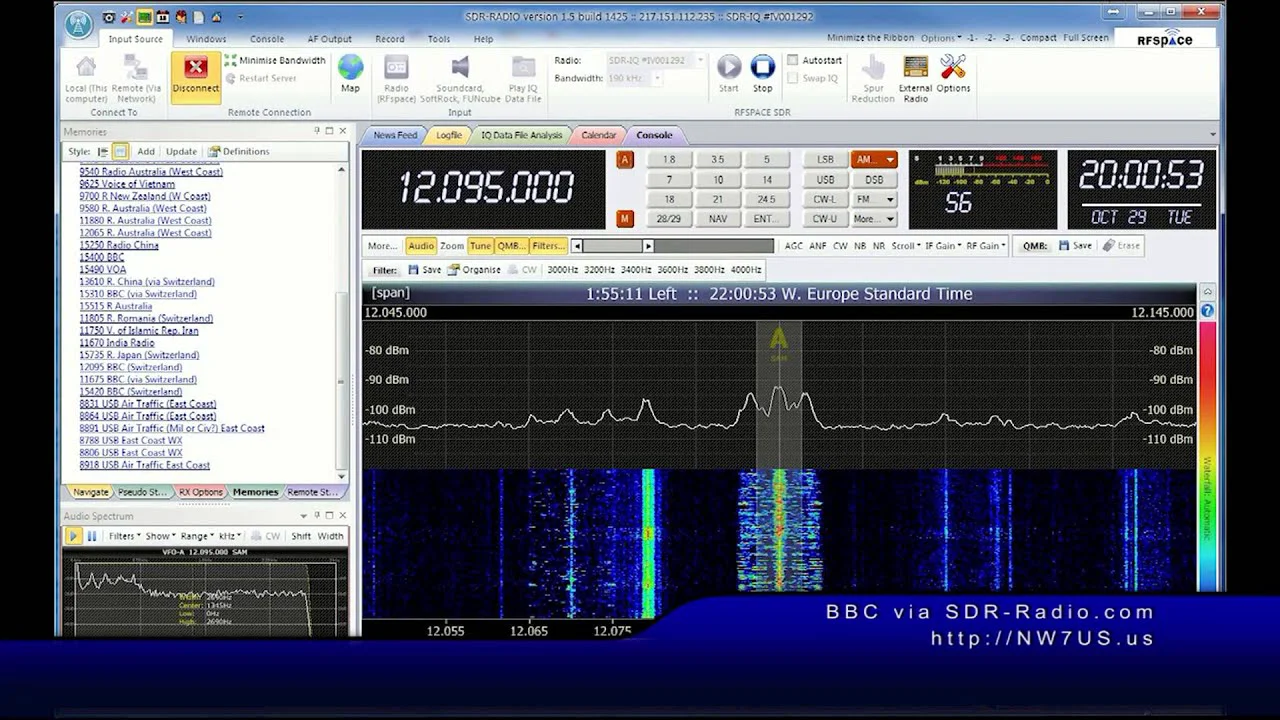The width and height of the screenshot is (1280, 720).
Task: Click the red Disconnect icon
Action: pyautogui.click(x=195, y=68)
